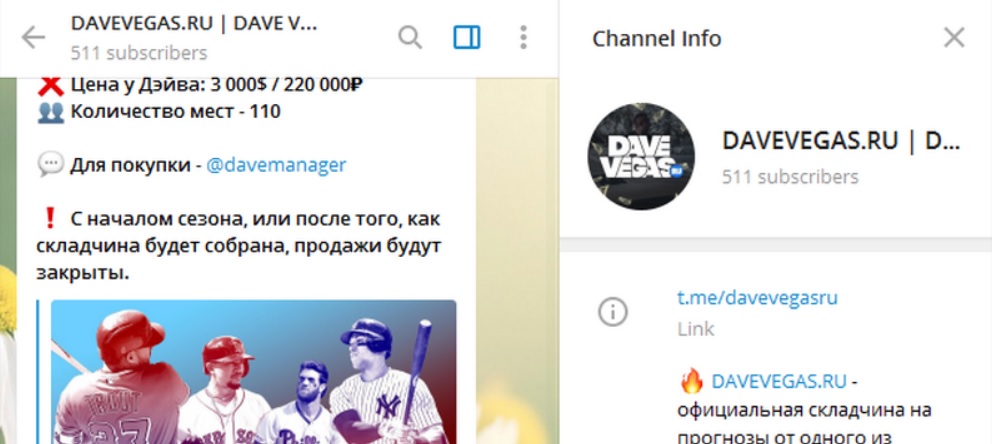Click '511 subscribers' in the Channel Info panel

(790, 176)
